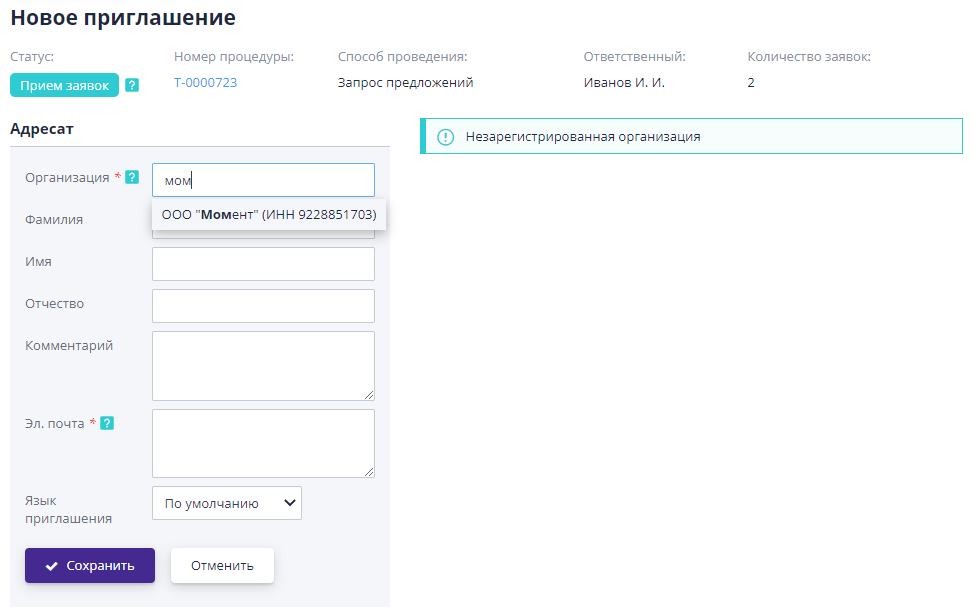Click the Прием заявок status badge
Viewport: 975px width, 615px height.
coord(63,86)
